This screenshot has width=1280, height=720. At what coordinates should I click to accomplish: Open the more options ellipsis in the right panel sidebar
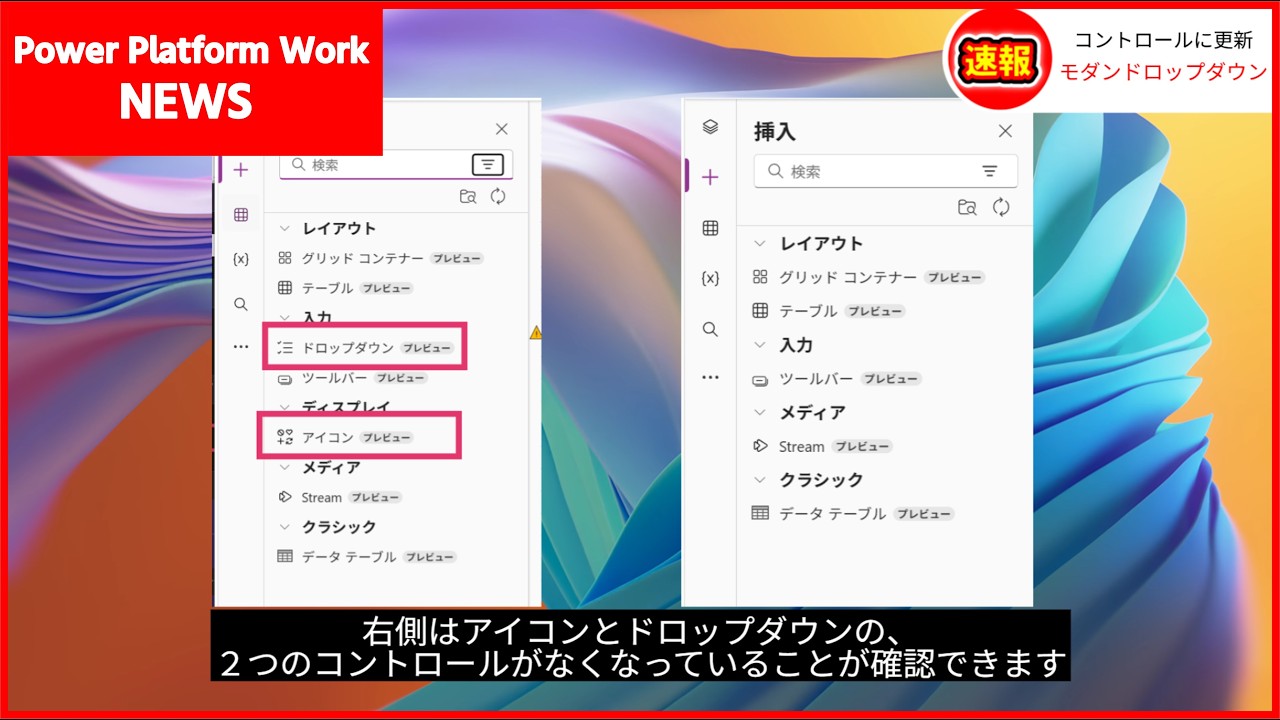(710, 378)
